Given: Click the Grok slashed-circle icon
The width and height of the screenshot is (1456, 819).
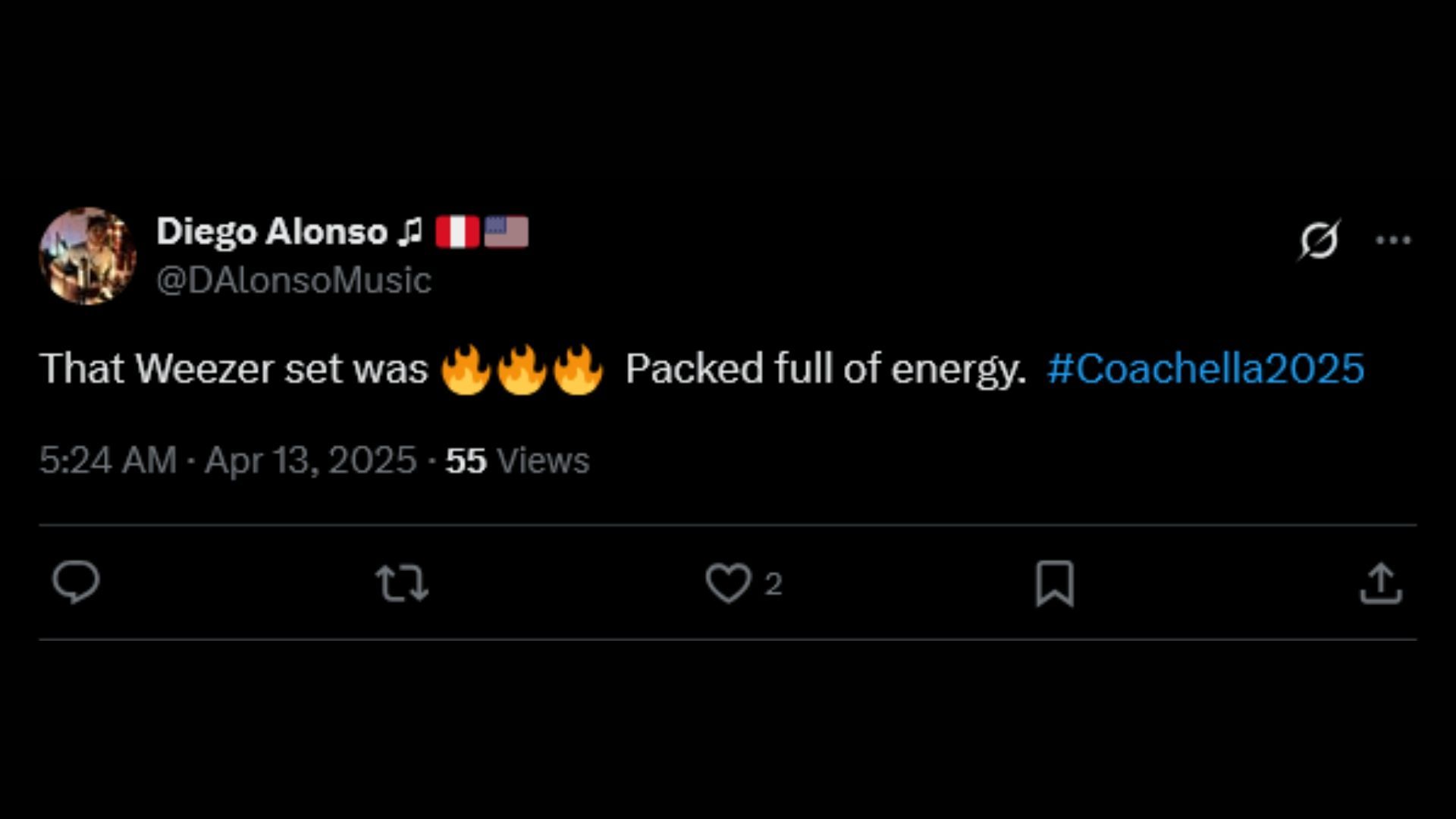Looking at the screenshot, I should [1319, 240].
